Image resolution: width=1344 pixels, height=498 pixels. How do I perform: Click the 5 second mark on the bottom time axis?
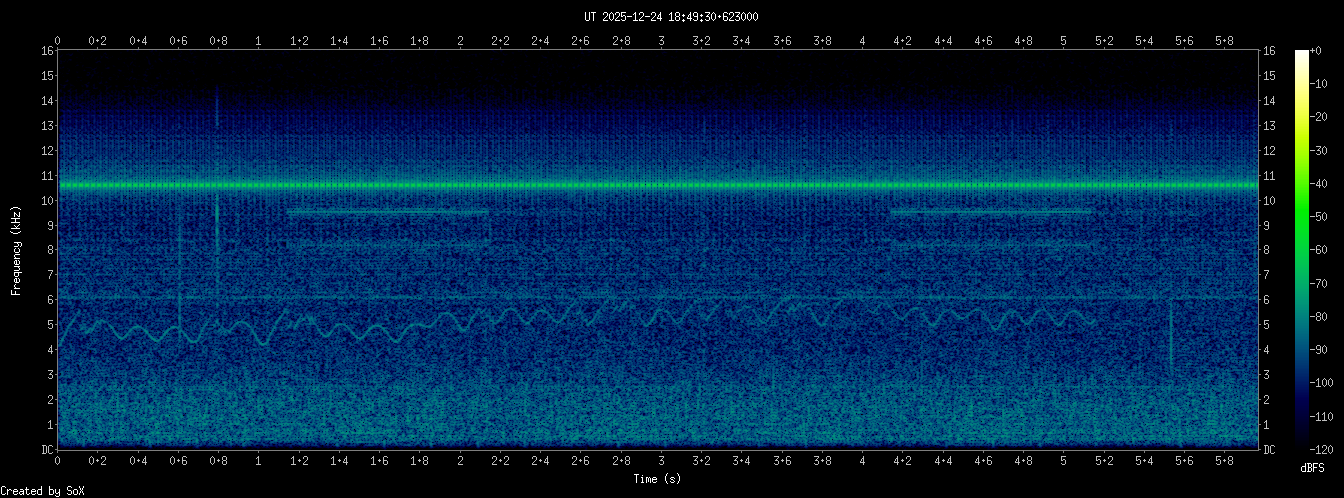click(x=1063, y=461)
